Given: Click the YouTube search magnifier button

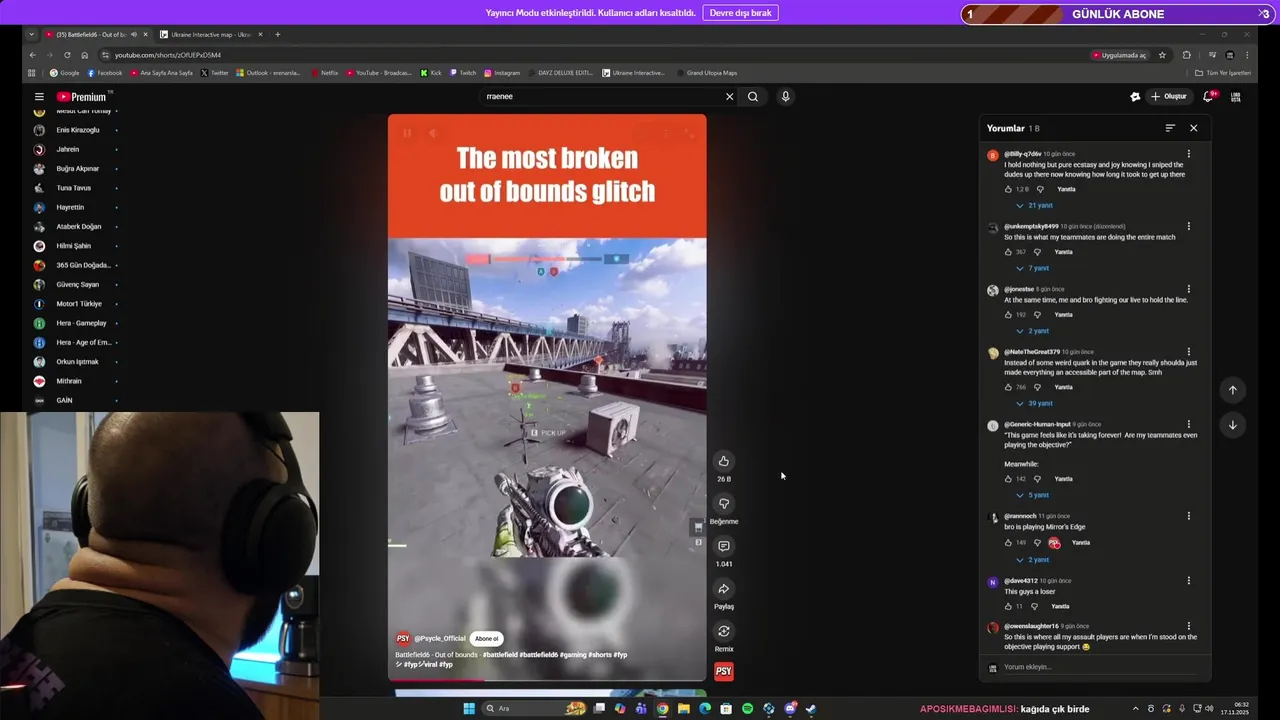Looking at the screenshot, I should (753, 97).
